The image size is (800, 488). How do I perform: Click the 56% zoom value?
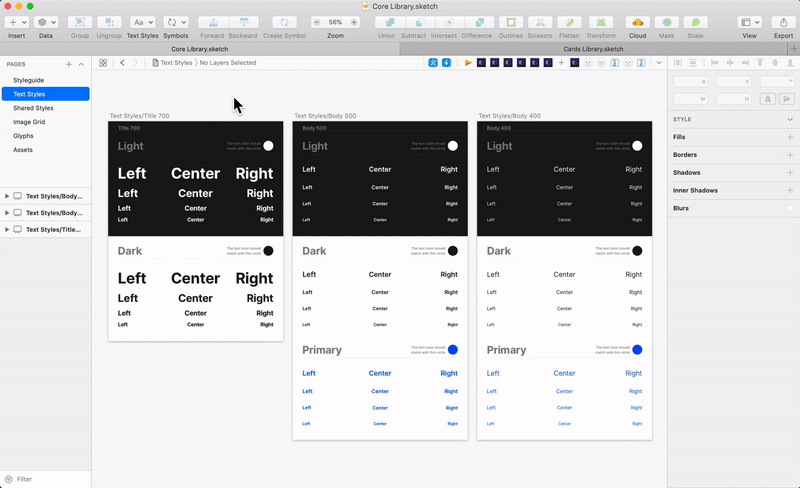coord(335,22)
